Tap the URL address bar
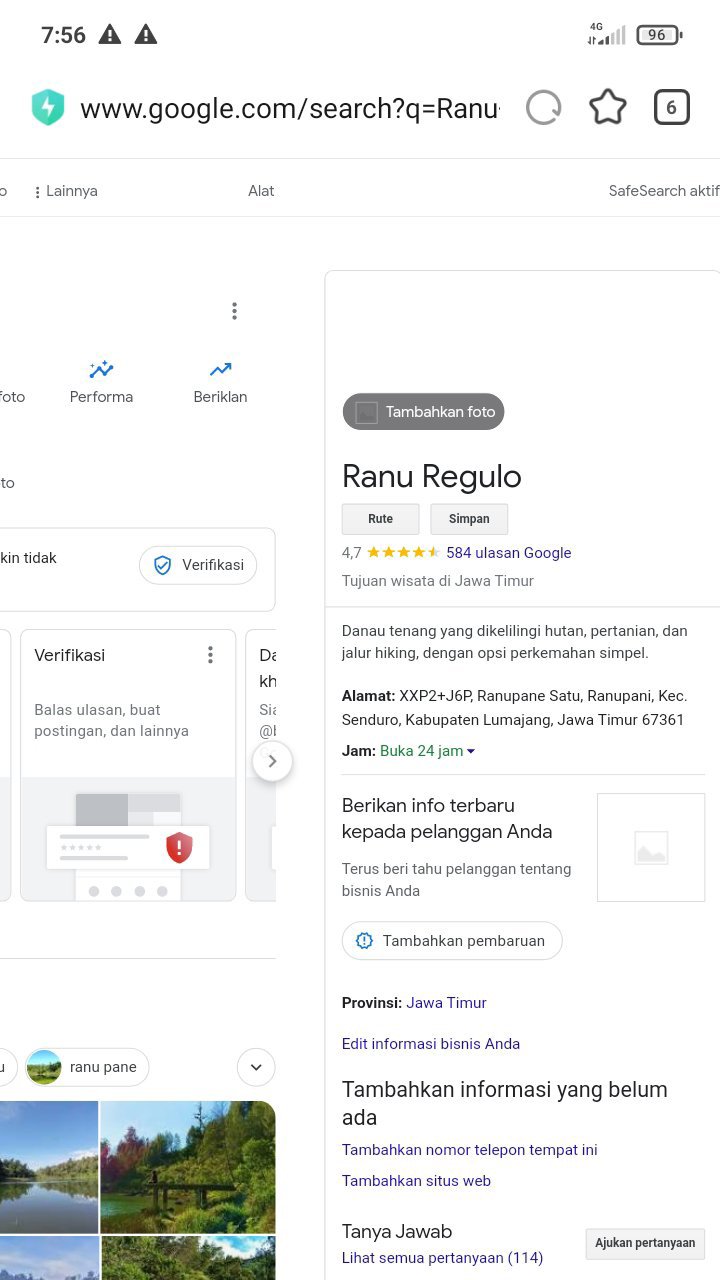 [x=290, y=108]
